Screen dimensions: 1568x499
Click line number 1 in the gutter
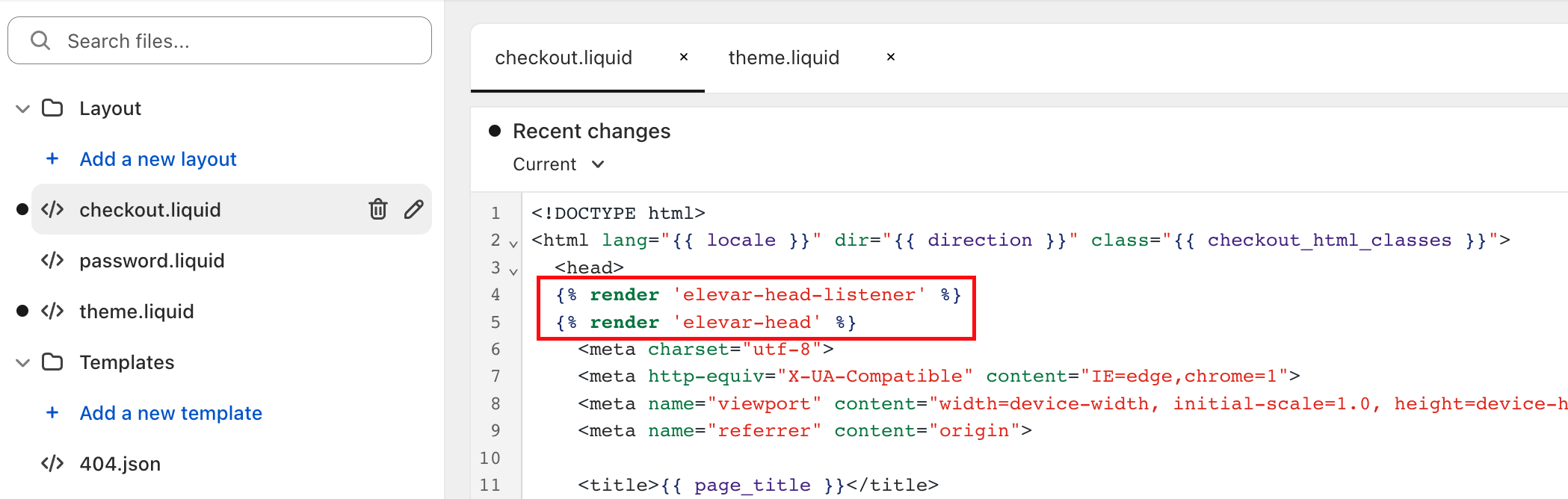pyautogui.click(x=496, y=213)
